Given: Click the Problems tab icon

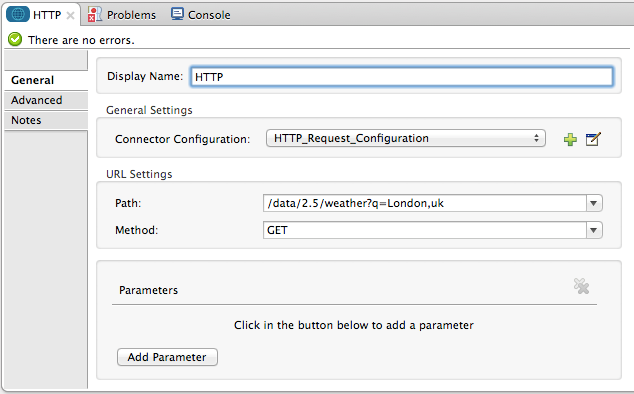Looking at the screenshot, I should [x=95, y=15].
